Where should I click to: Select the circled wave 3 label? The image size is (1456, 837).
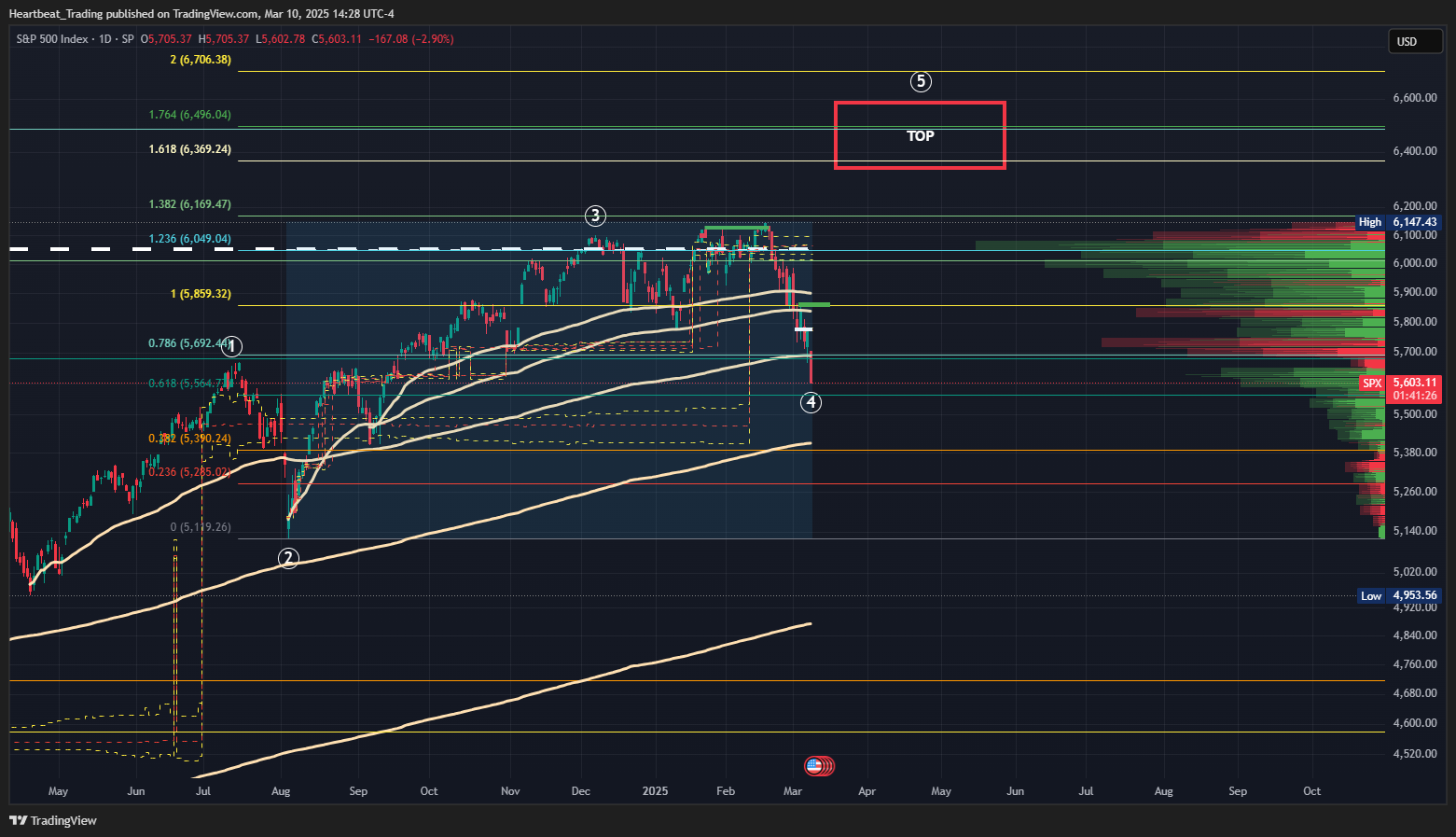595,216
